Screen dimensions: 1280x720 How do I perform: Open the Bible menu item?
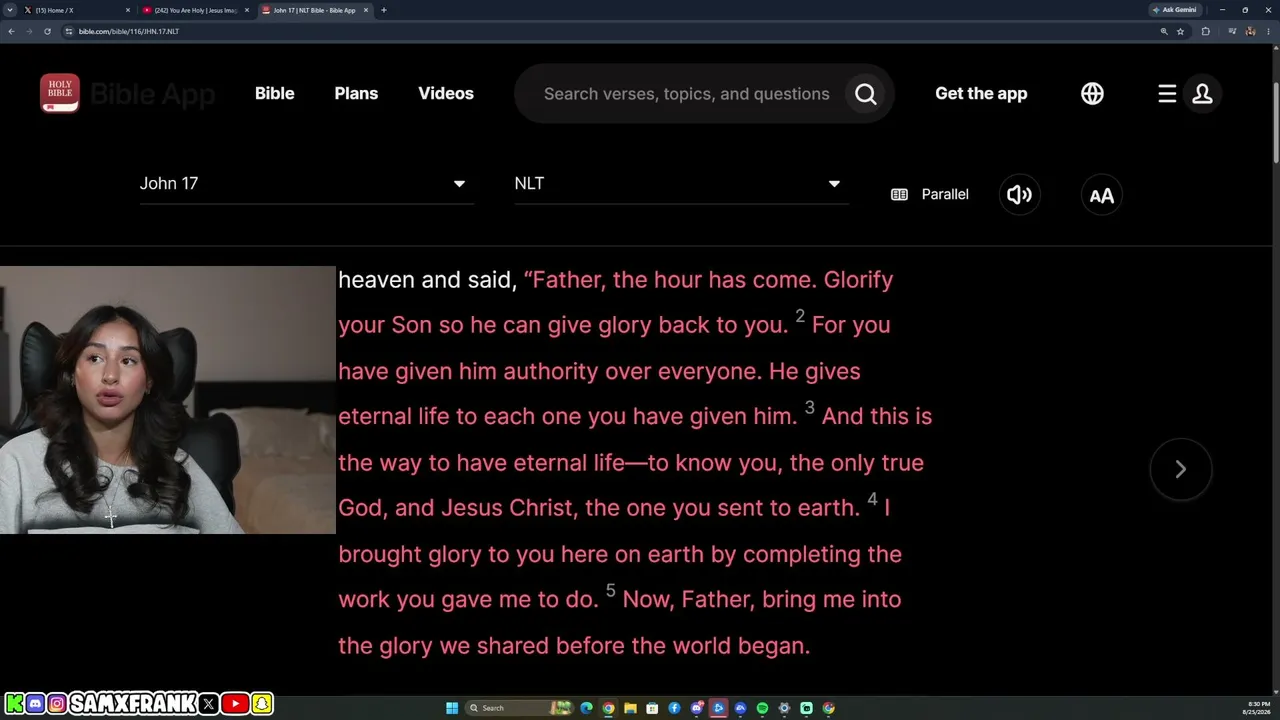[275, 94]
